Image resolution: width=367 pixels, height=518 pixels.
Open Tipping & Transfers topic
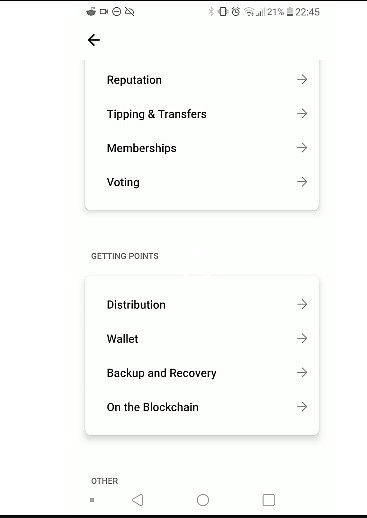pyautogui.click(x=202, y=114)
